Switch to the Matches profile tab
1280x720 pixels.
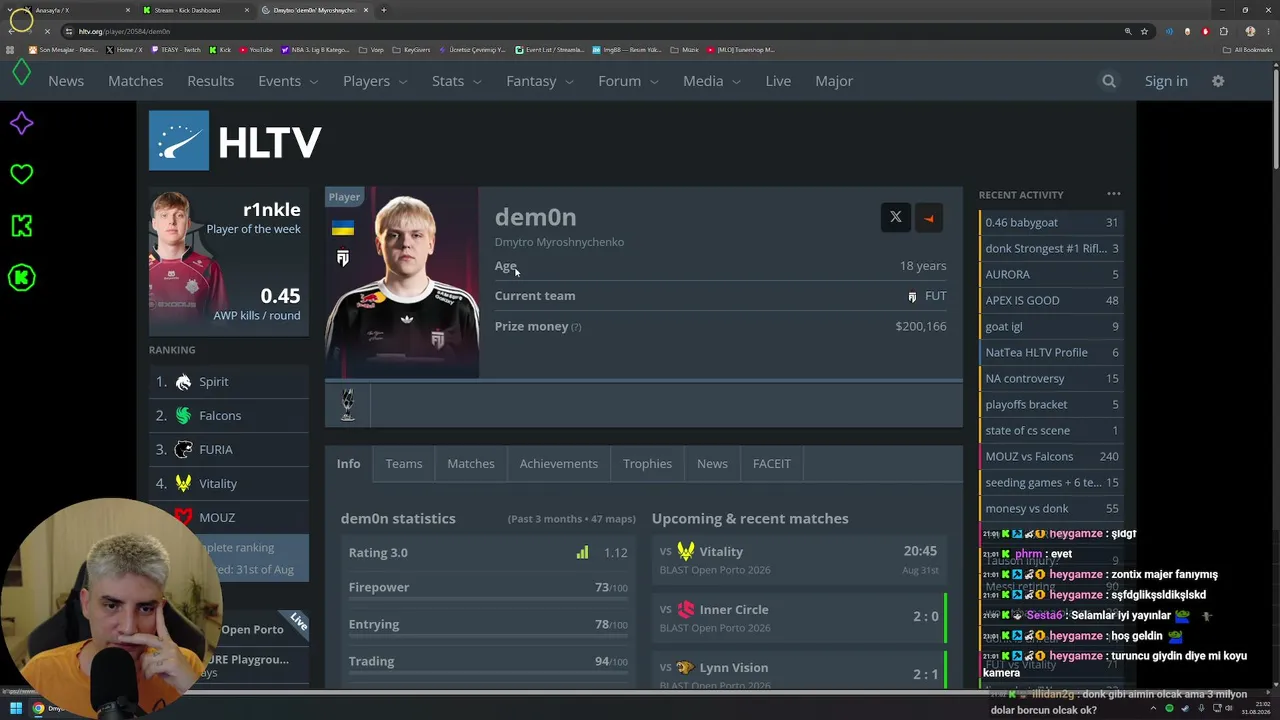pyautogui.click(x=471, y=464)
